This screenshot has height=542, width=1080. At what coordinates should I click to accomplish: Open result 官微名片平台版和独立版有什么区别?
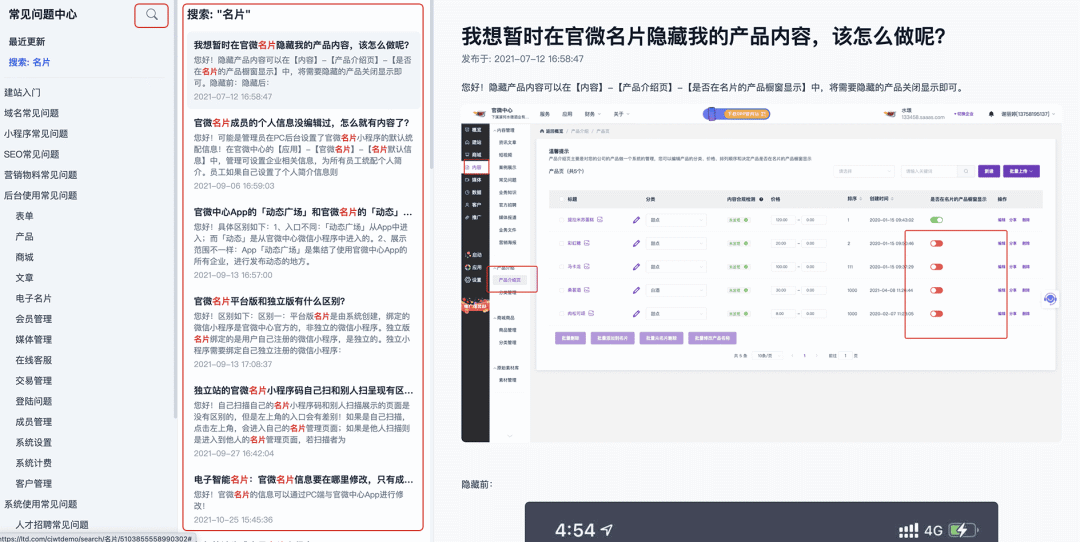click(303, 333)
